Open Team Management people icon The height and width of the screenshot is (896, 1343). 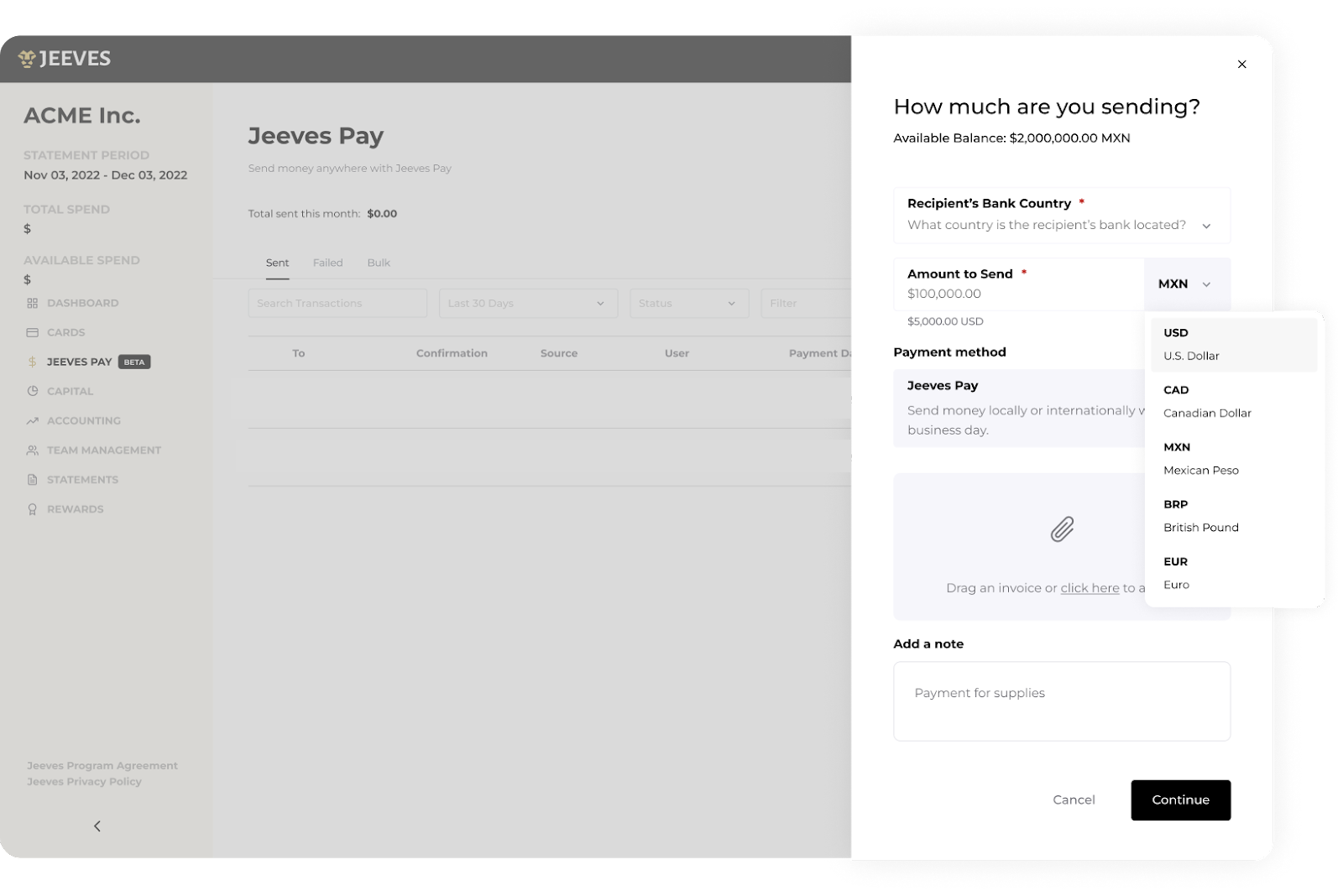(x=32, y=451)
